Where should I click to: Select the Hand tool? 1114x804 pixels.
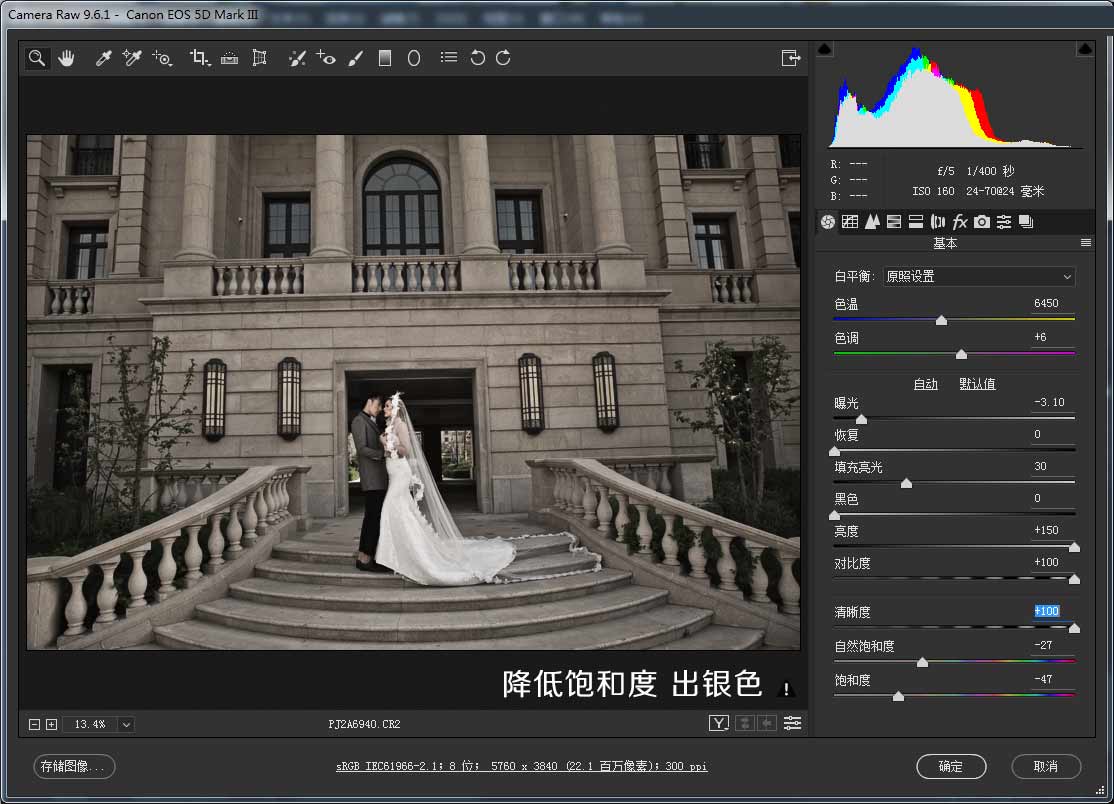coord(65,58)
